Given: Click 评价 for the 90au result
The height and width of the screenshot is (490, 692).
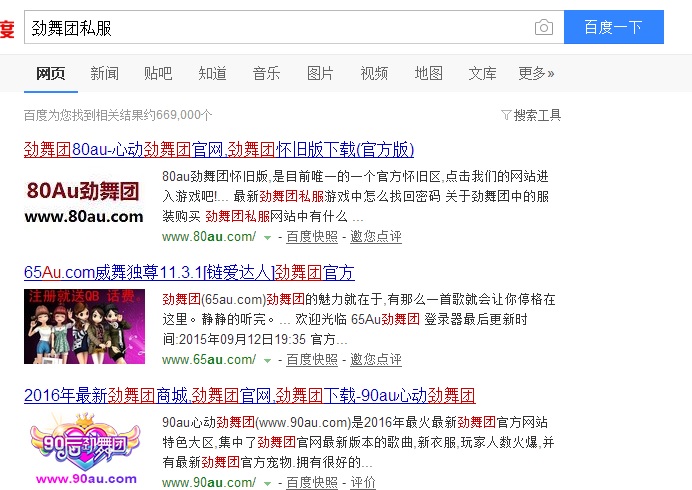Looking at the screenshot, I should [363, 482].
